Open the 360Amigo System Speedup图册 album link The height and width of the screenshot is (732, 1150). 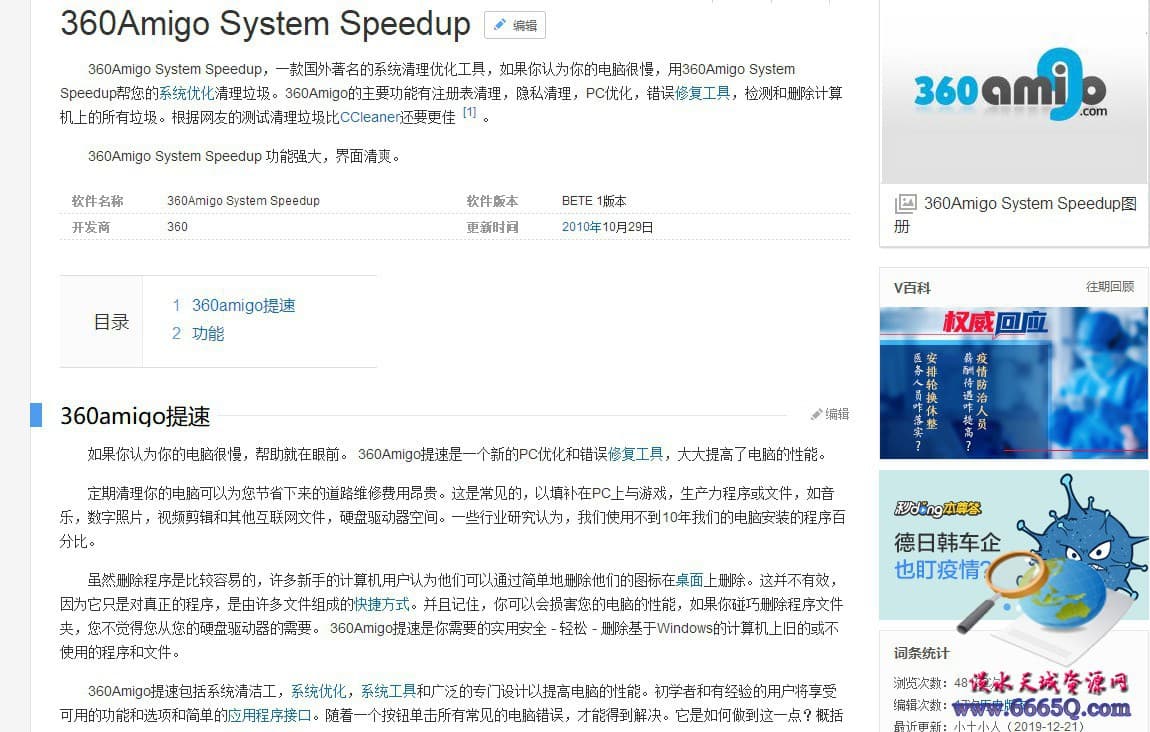pyautogui.click(x=1015, y=215)
